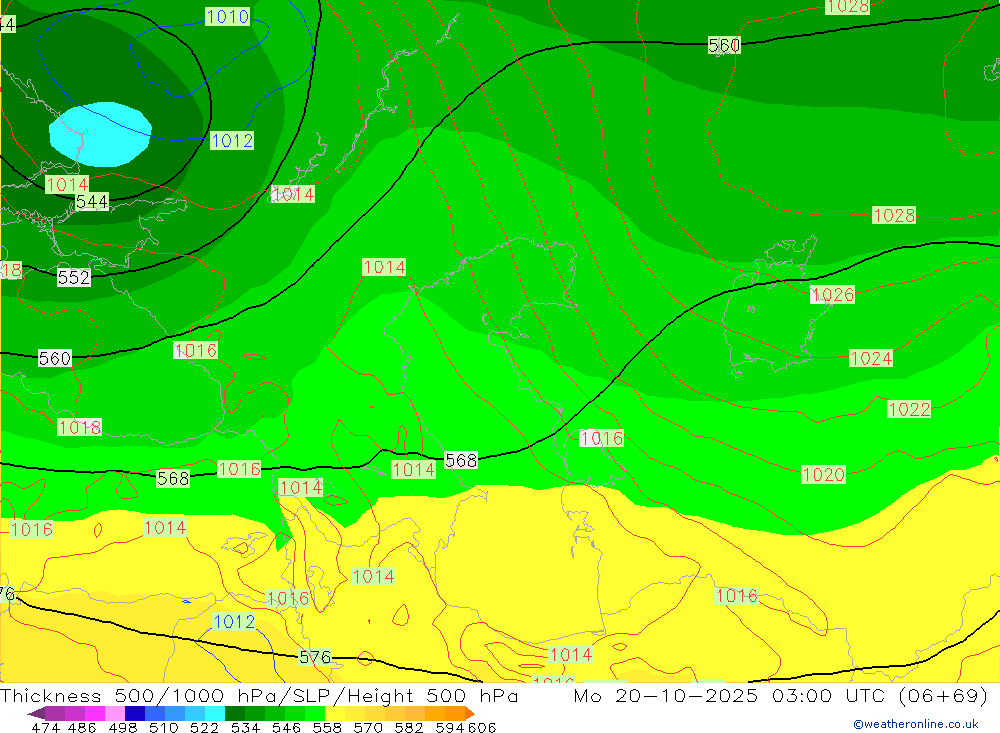
Task: Click the legend value 594
Action: 450,727
